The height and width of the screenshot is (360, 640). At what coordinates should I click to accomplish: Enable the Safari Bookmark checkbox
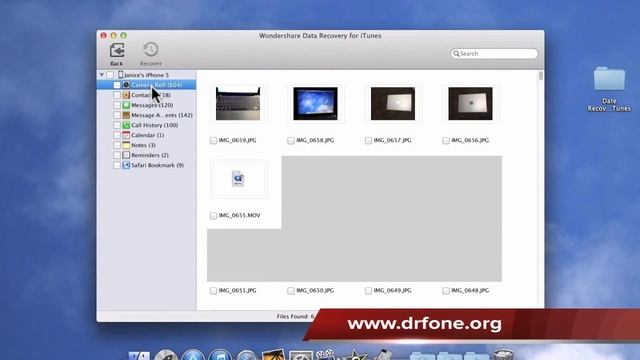tap(117, 165)
